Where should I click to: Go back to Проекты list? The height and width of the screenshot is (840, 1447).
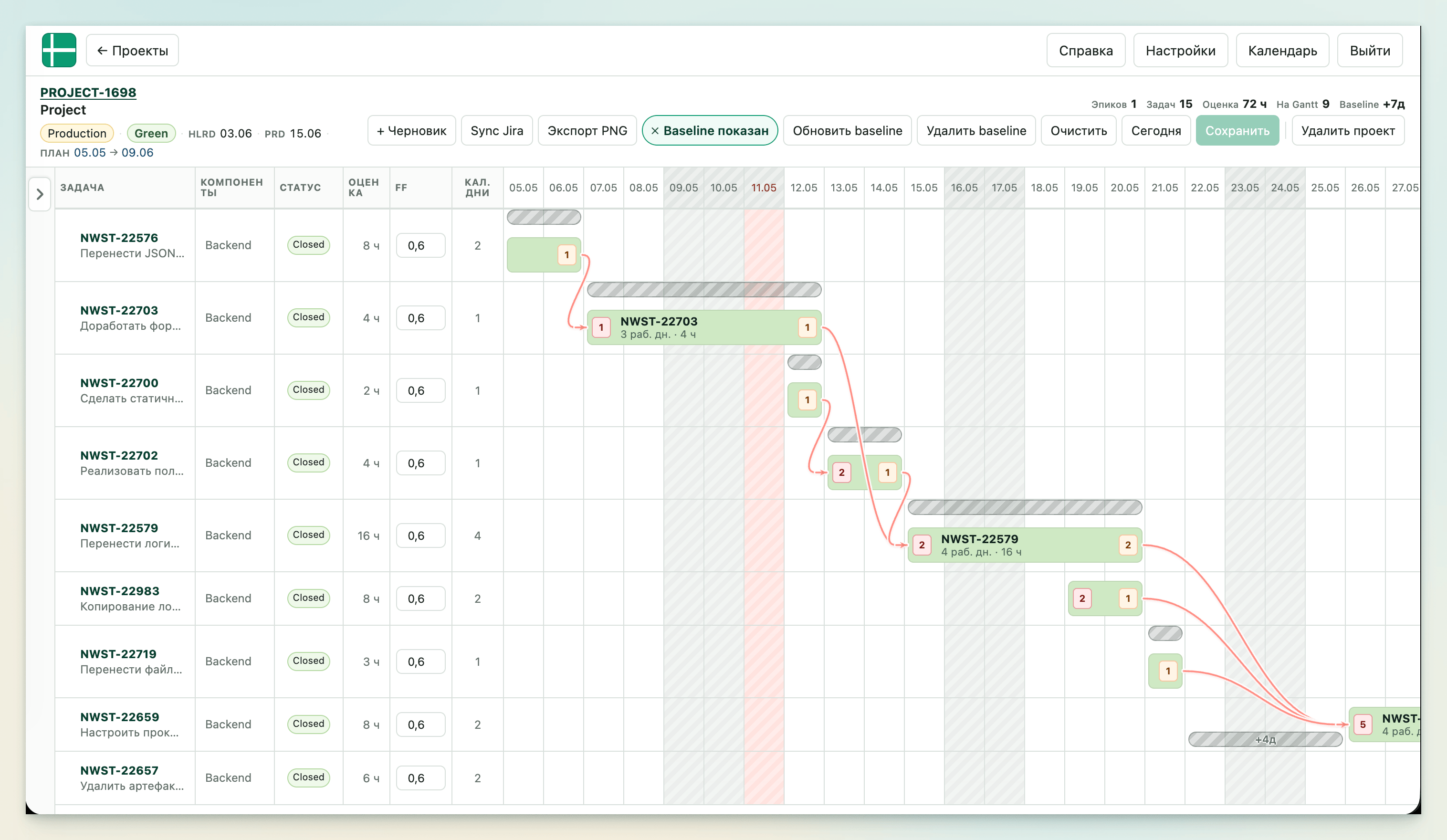132,51
